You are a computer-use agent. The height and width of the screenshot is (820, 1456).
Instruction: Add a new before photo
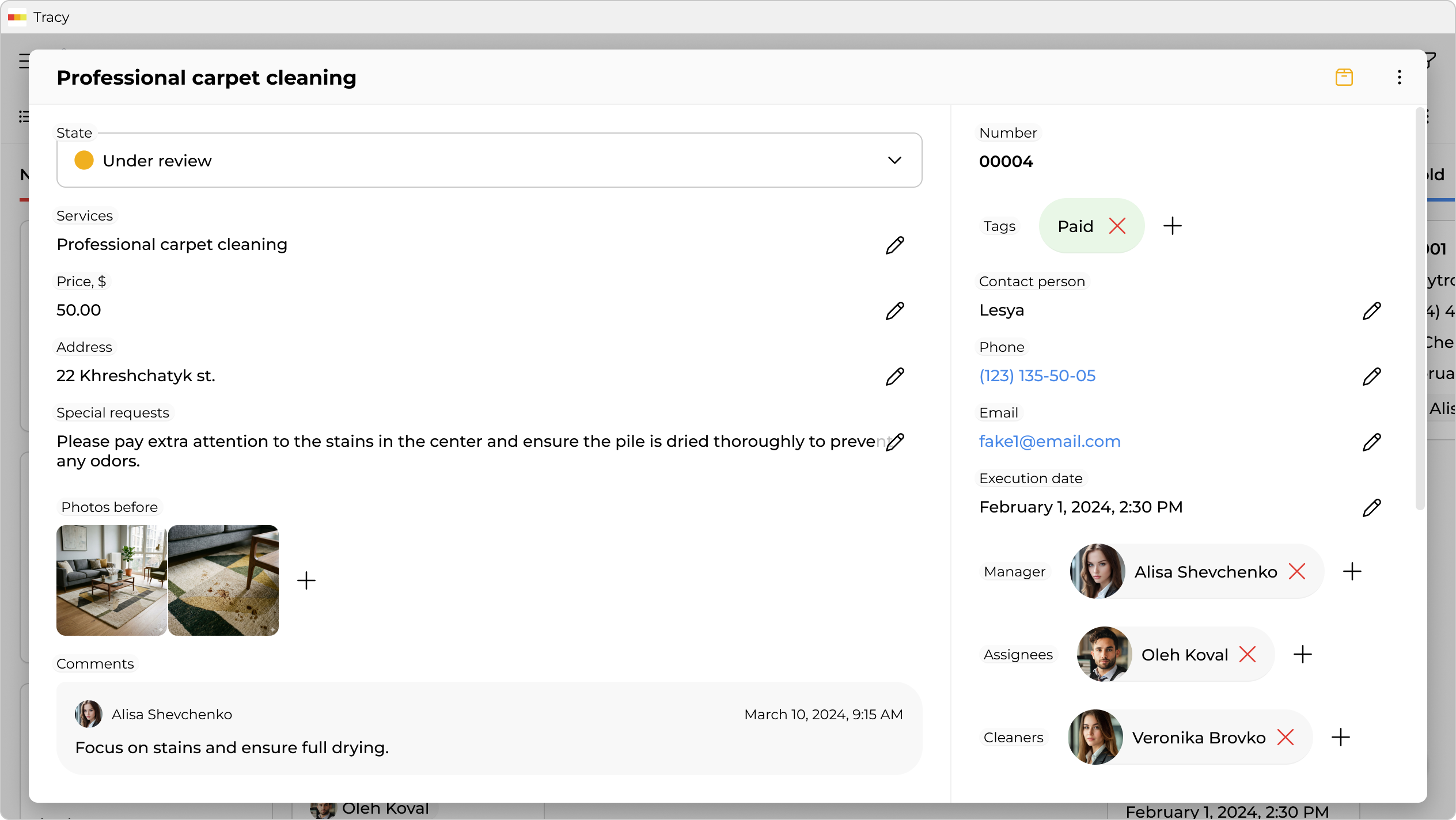pos(306,580)
